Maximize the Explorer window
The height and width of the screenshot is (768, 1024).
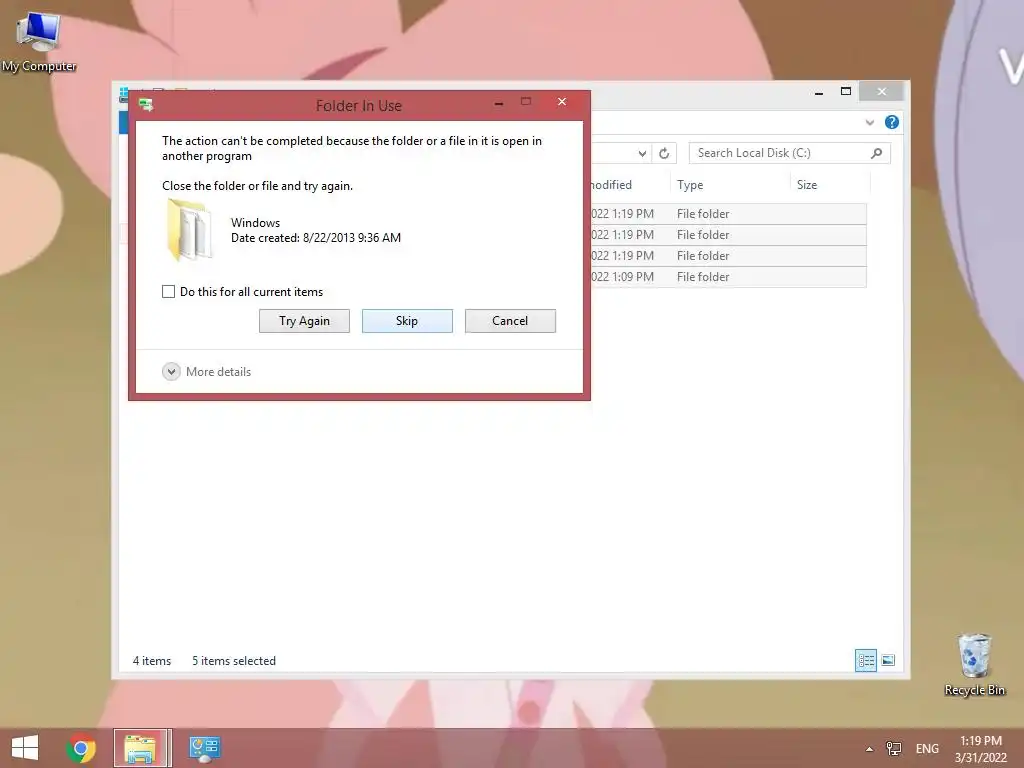(846, 91)
